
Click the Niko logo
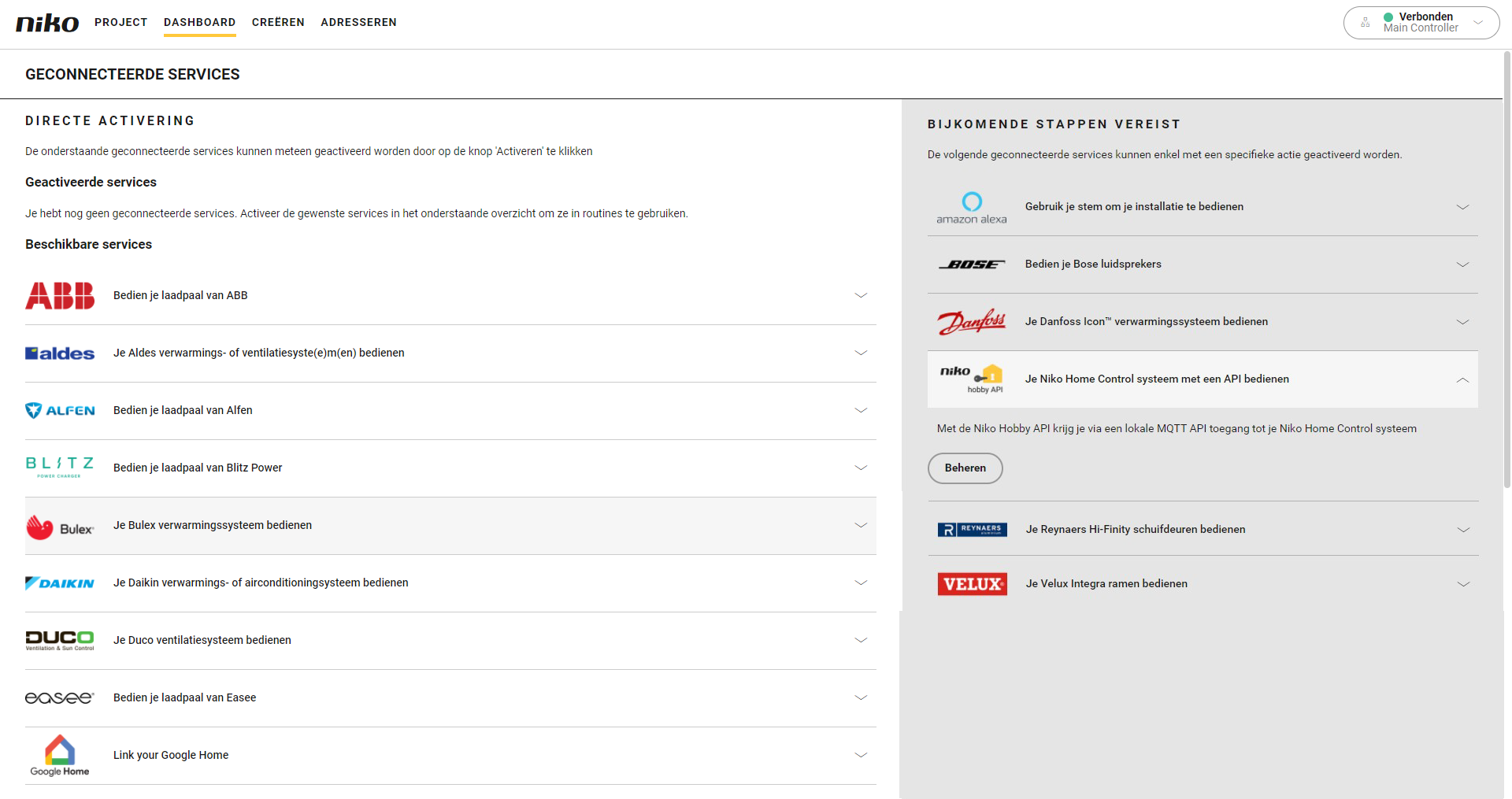47,23
